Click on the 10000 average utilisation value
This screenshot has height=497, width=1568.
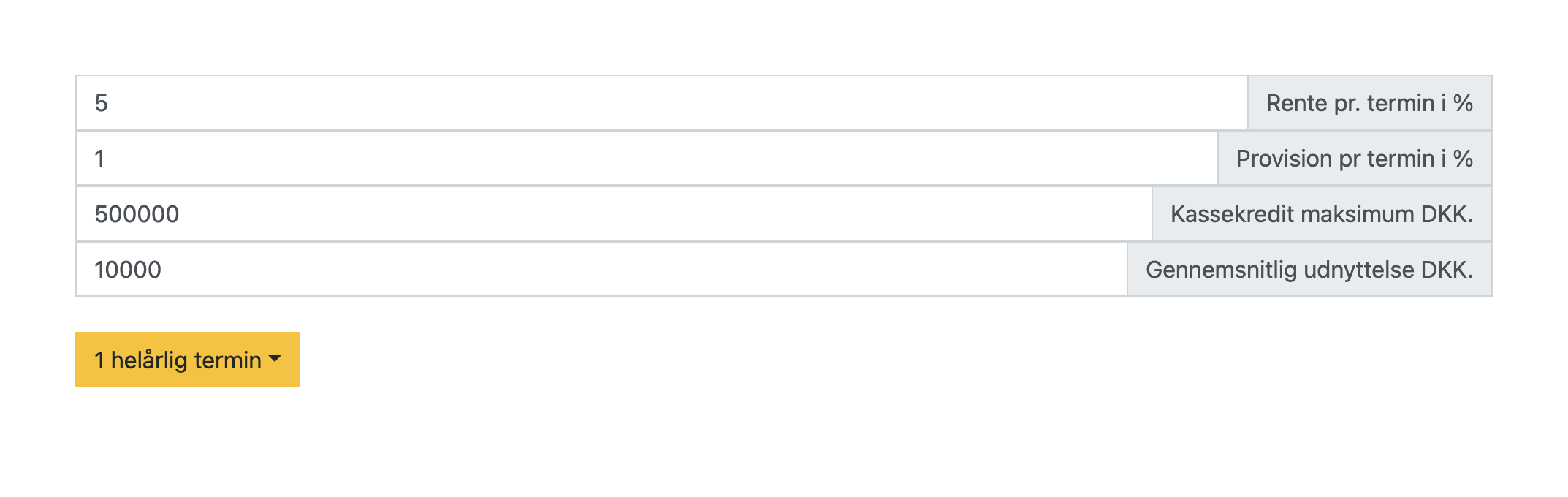point(128,270)
